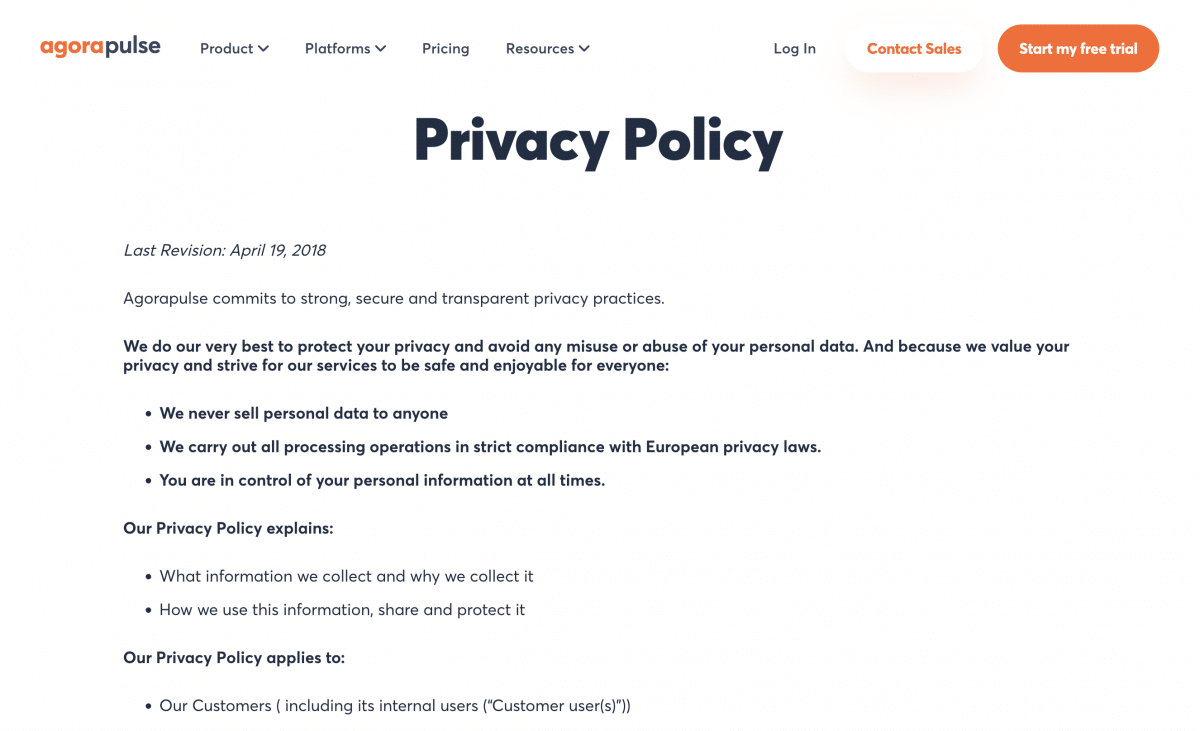
Task: Click the Our Privacy Policy explains heading
Action: (228, 528)
